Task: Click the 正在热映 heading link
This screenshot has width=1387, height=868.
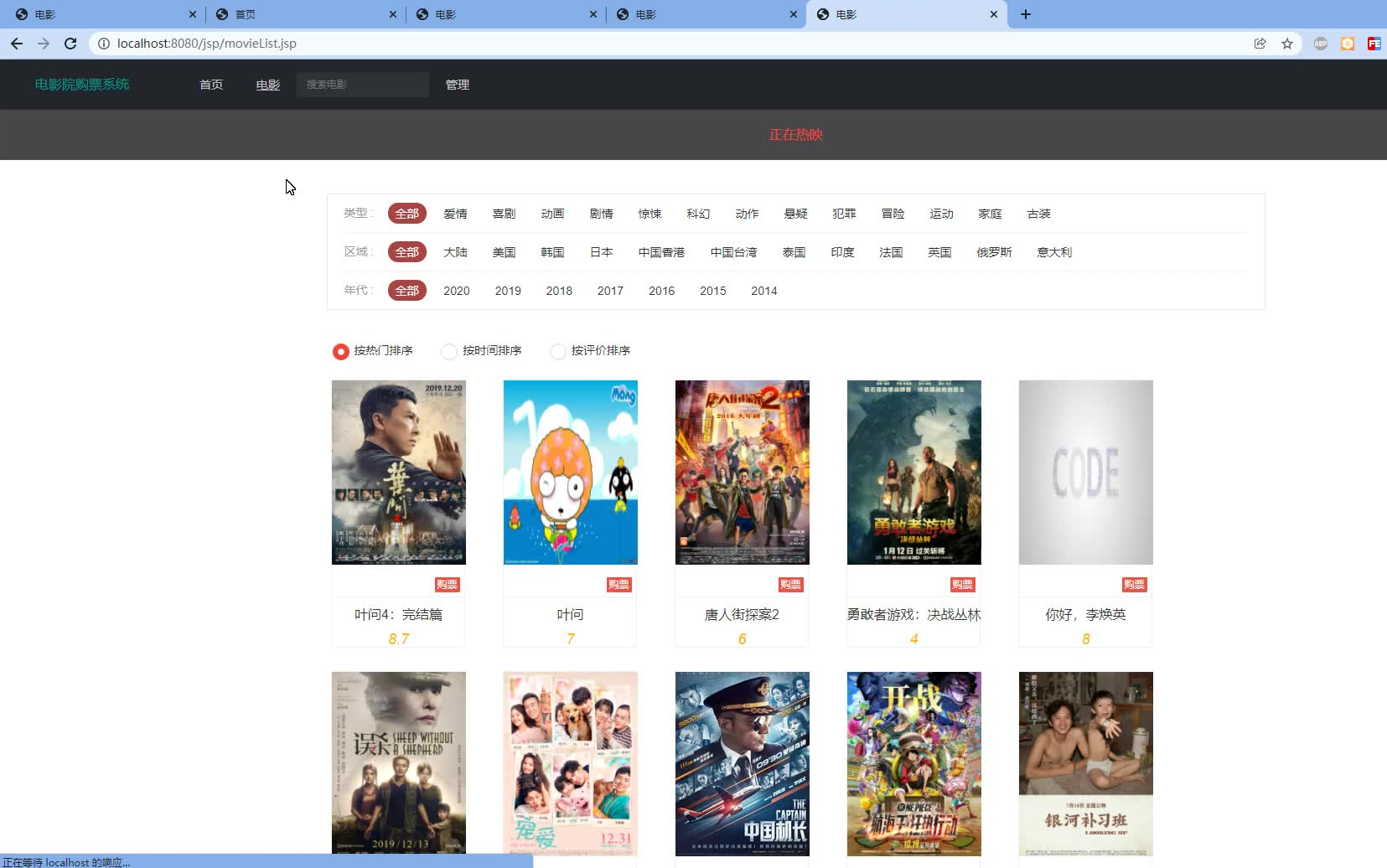Action: [796, 134]
